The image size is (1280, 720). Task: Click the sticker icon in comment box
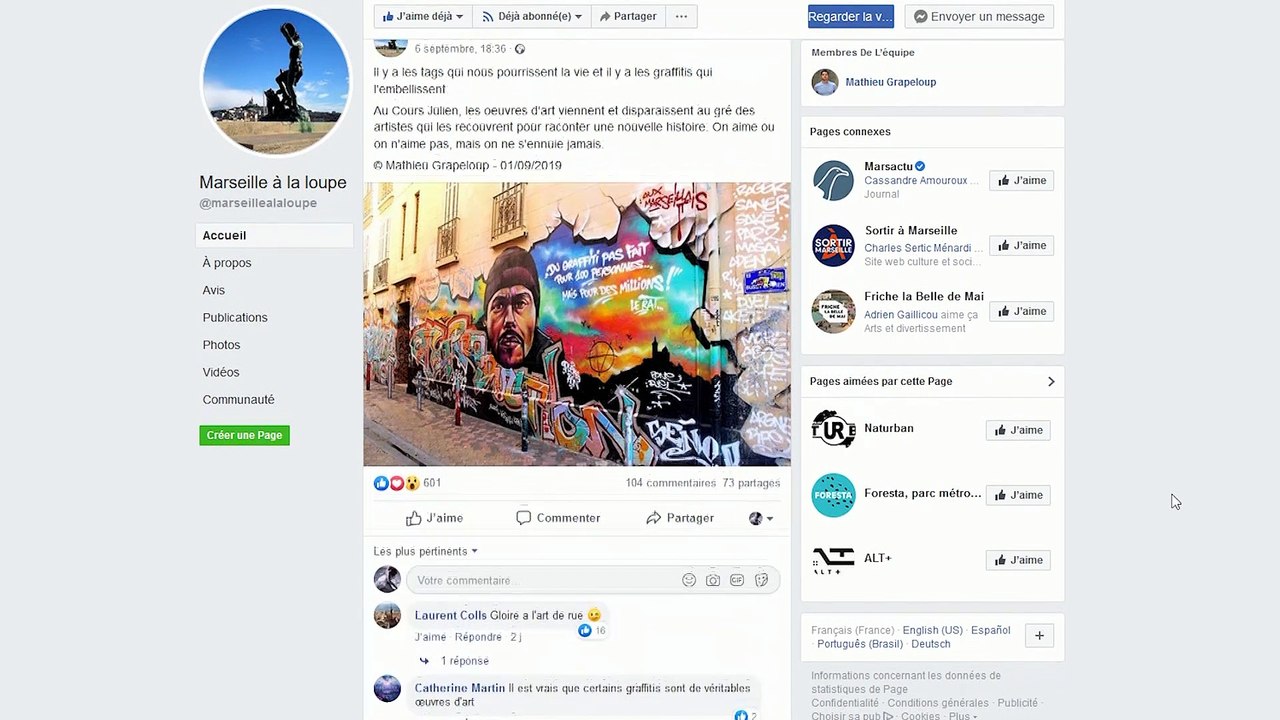[761, 580]
